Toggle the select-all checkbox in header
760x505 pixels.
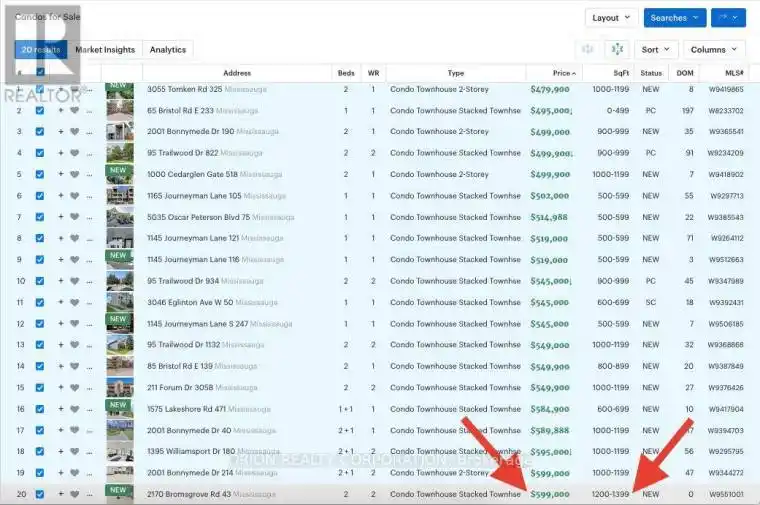click(x=40, y=73)
